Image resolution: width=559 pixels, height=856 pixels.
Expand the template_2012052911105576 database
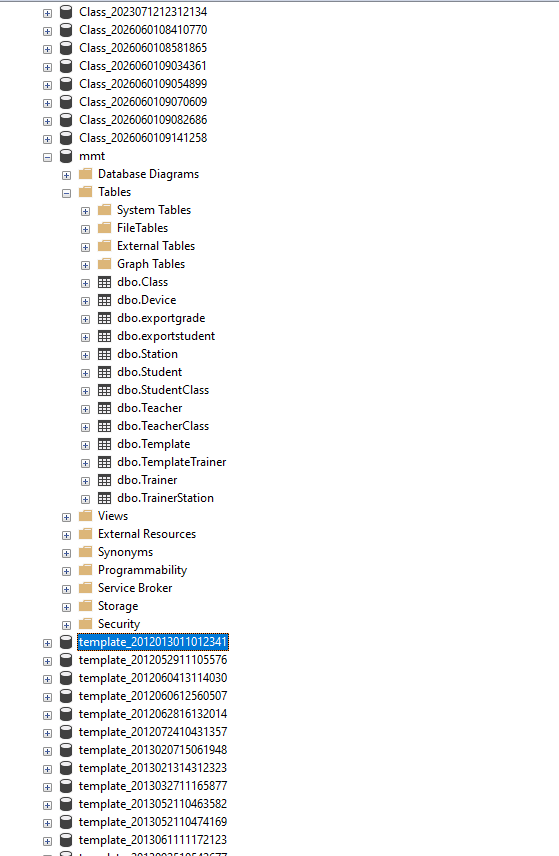[47, 662]
